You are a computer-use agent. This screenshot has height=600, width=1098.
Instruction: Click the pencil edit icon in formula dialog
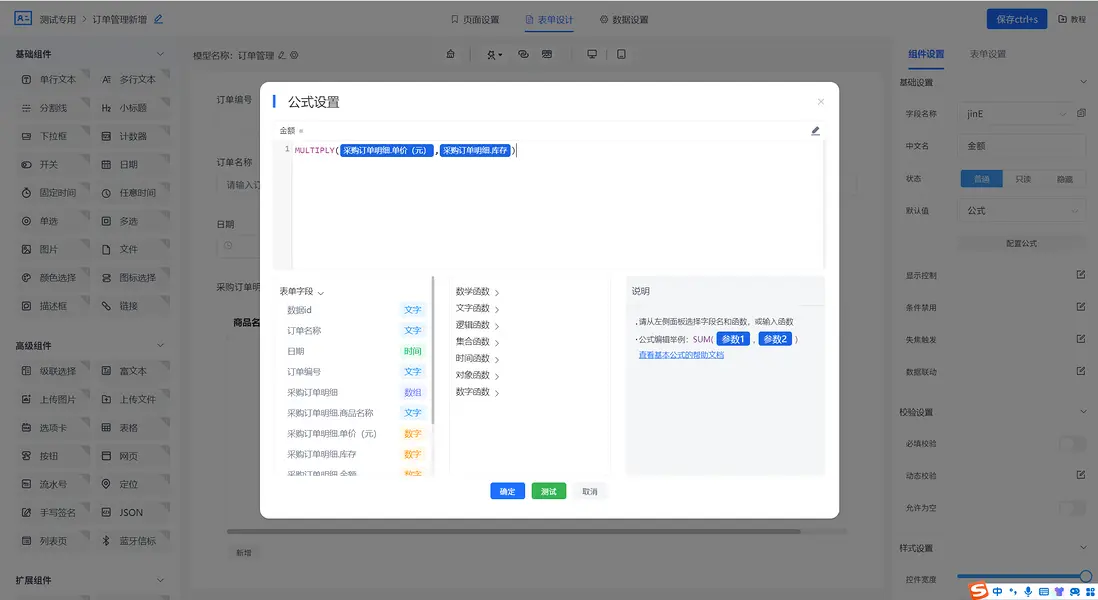tap(815, 131)
